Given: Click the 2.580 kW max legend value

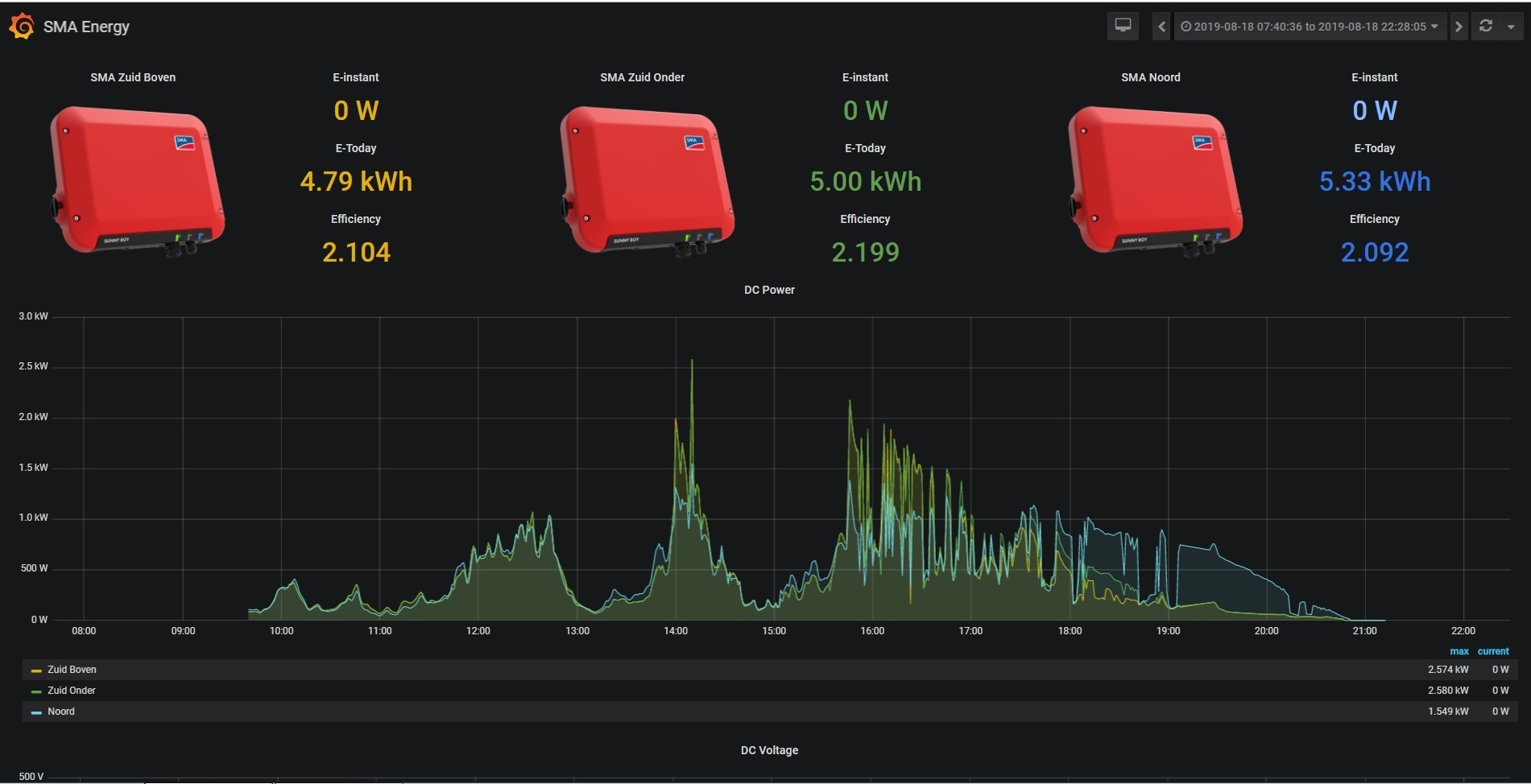Looking at the screenshot, I should point(1448,691).
